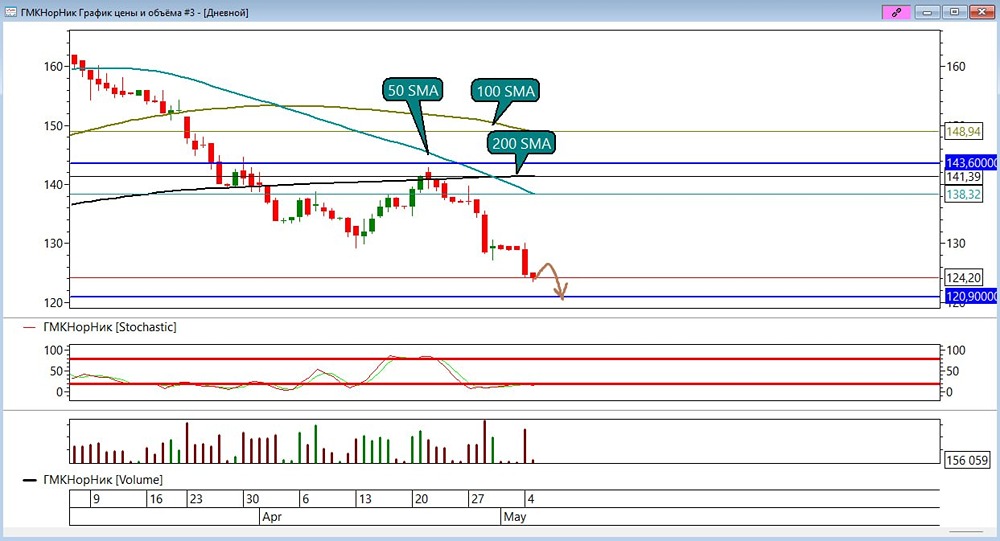Click date 20 on the time axis
This screenshot has width=1000, height=541.
(421, 499)
